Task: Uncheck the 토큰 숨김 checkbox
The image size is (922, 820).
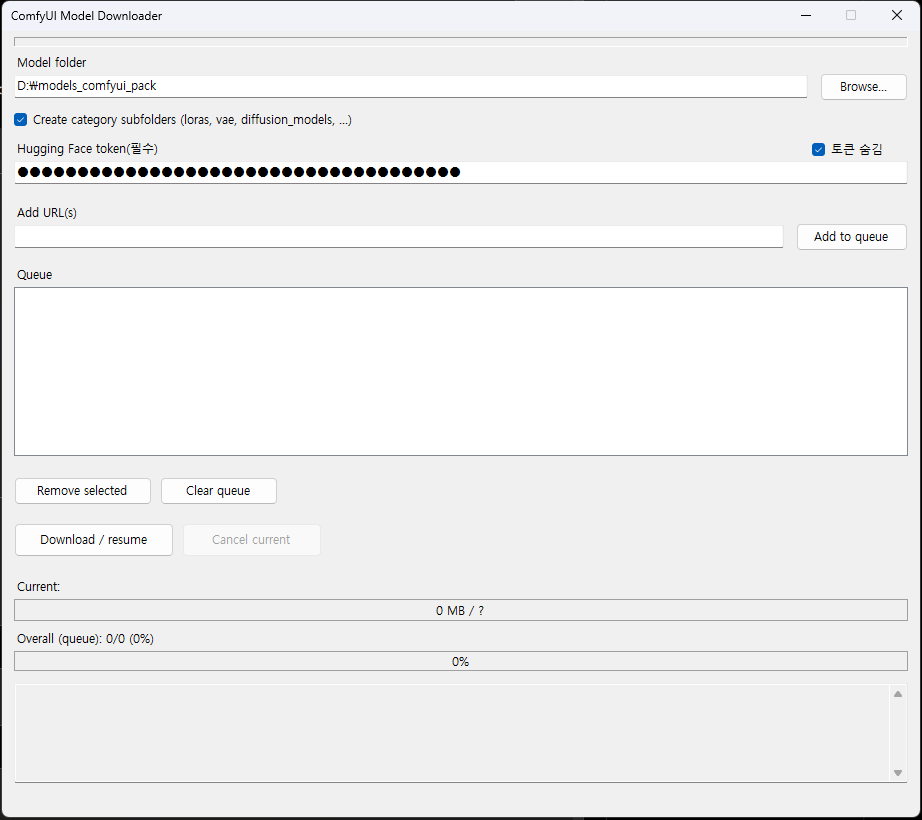Action: coord(818,150)
